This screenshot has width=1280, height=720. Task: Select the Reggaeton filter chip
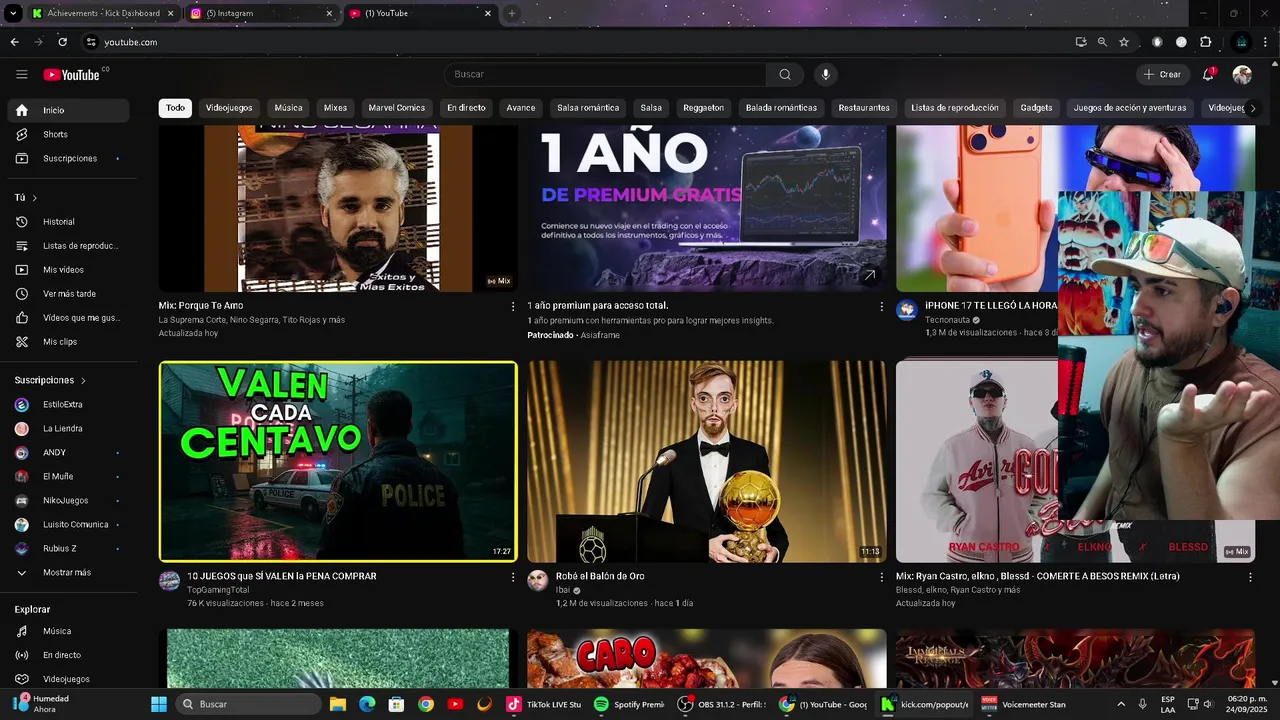coord(703,108)
